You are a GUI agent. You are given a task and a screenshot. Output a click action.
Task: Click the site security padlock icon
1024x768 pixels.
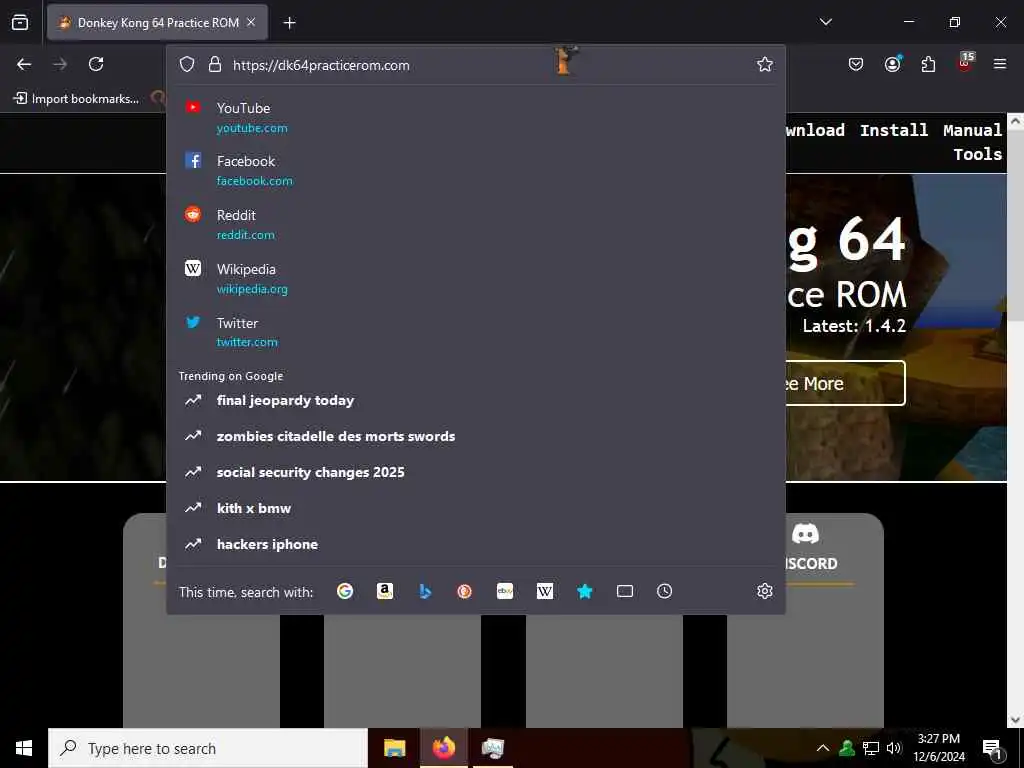coord(215,64)
